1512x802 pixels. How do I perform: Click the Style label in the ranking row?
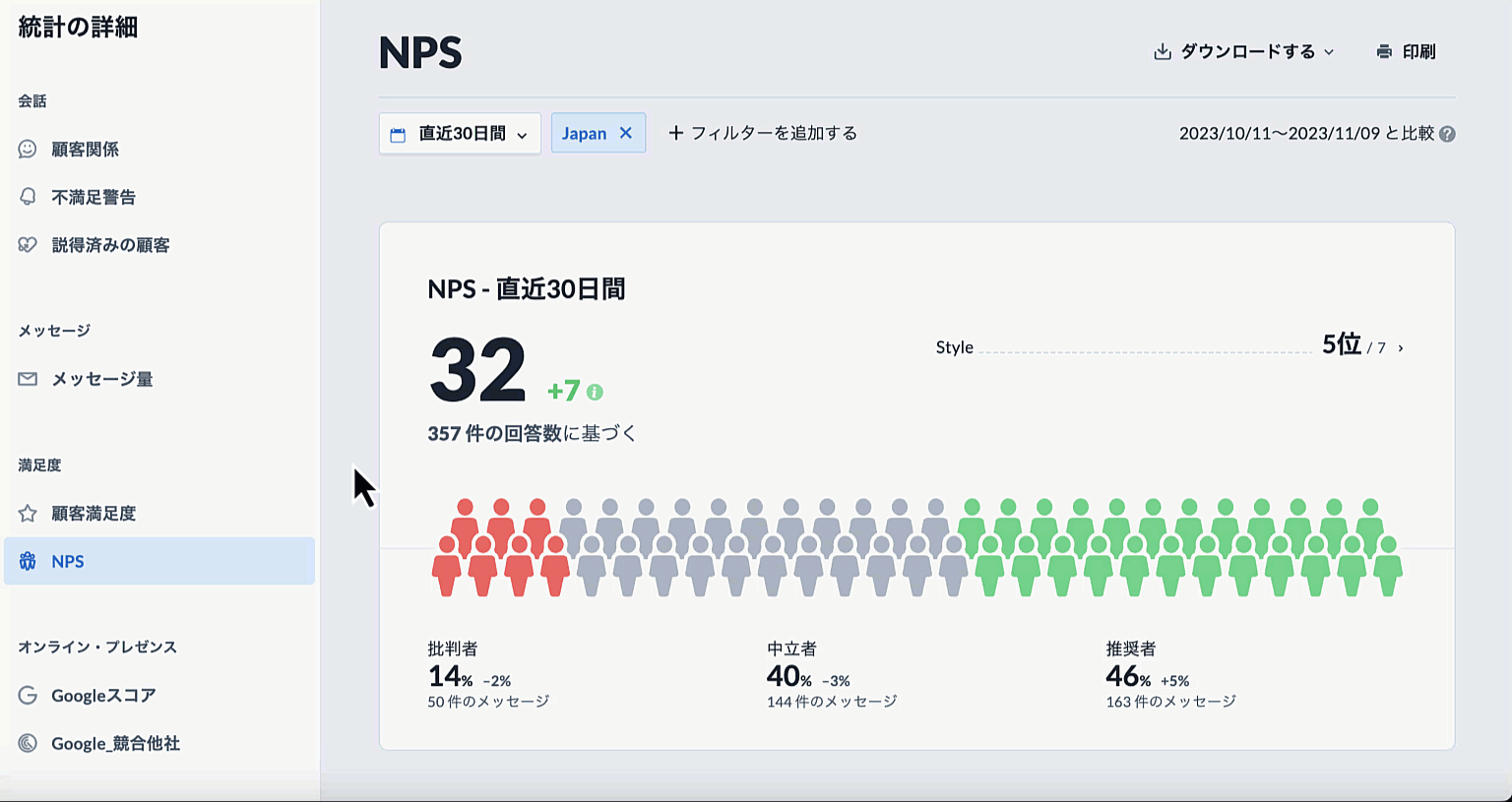[x=955, y=347]
